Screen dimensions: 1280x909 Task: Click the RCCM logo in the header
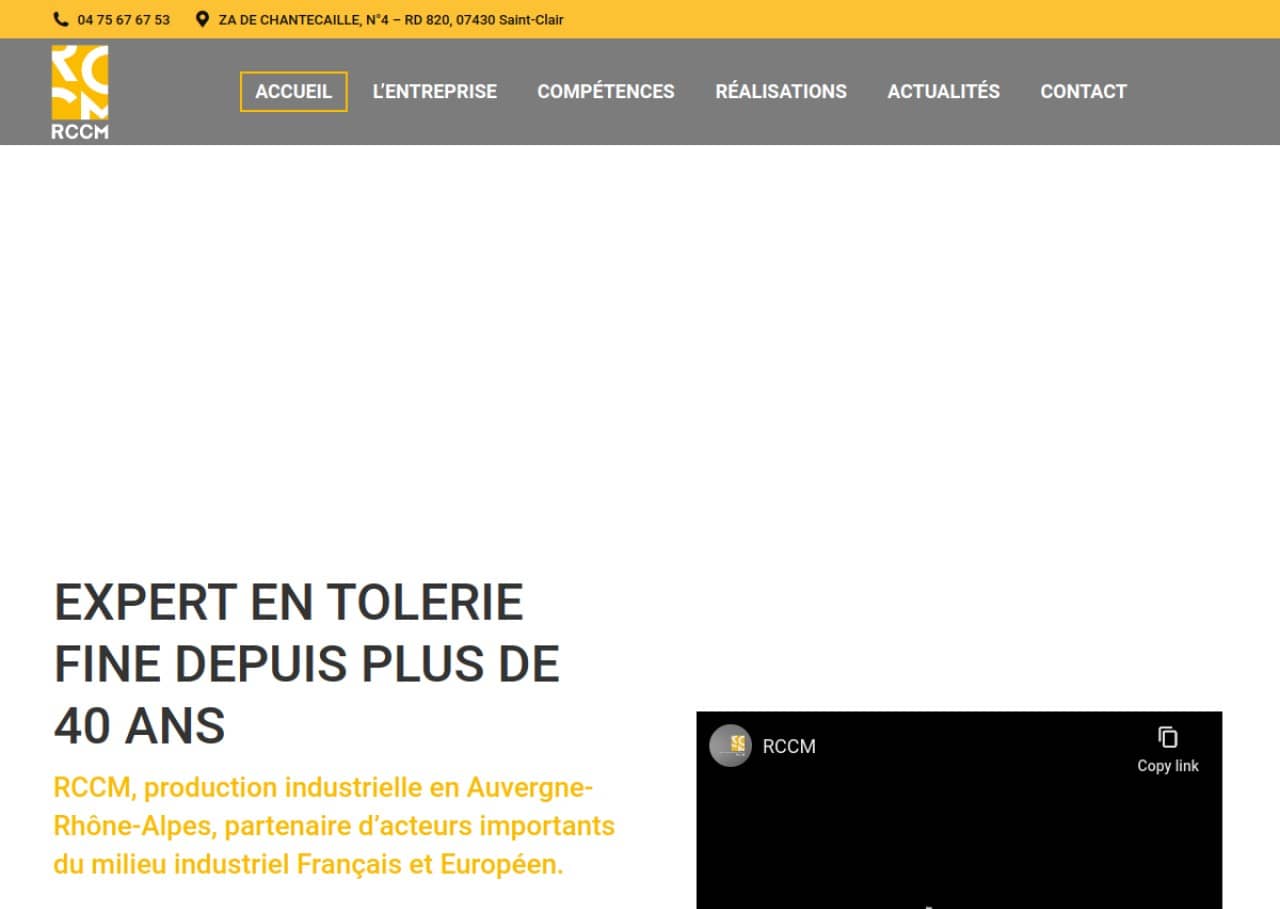coord(80,92)
